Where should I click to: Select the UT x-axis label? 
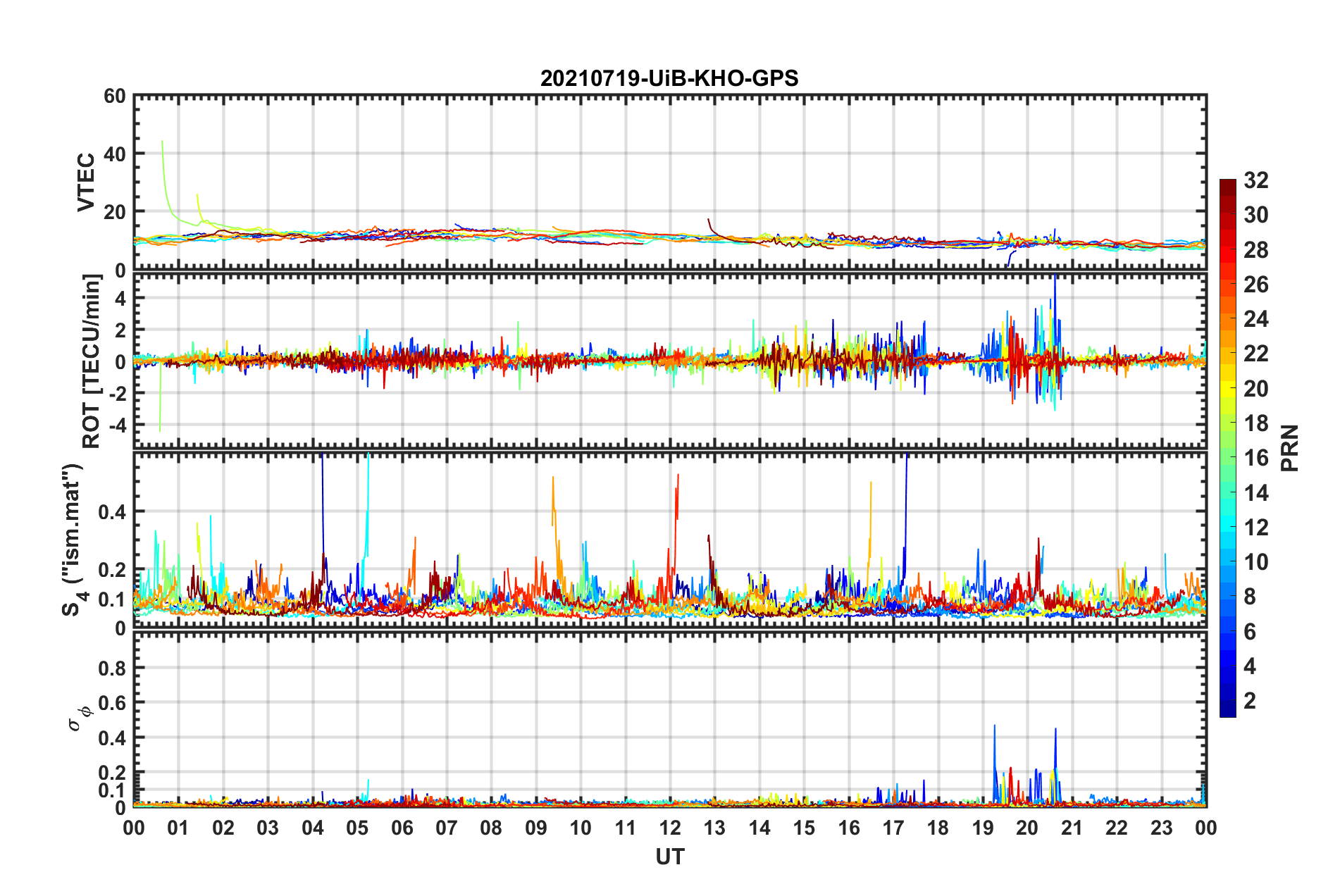pyautogui.click(x=670, y=857)
